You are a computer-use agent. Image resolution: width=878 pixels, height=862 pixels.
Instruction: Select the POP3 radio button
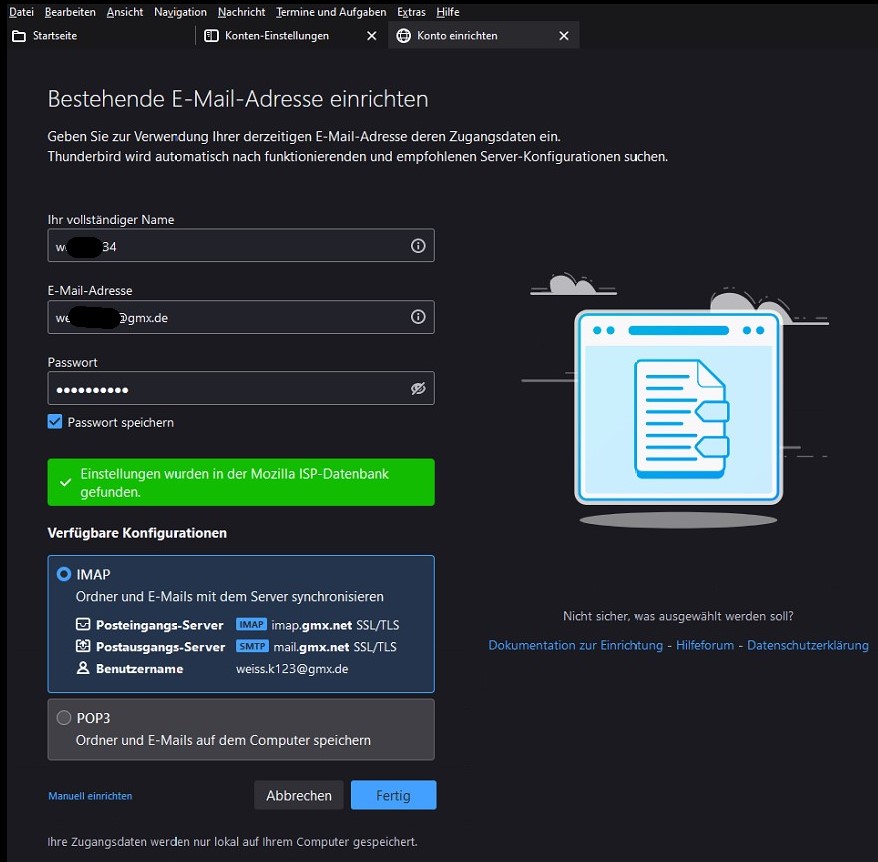64,717
